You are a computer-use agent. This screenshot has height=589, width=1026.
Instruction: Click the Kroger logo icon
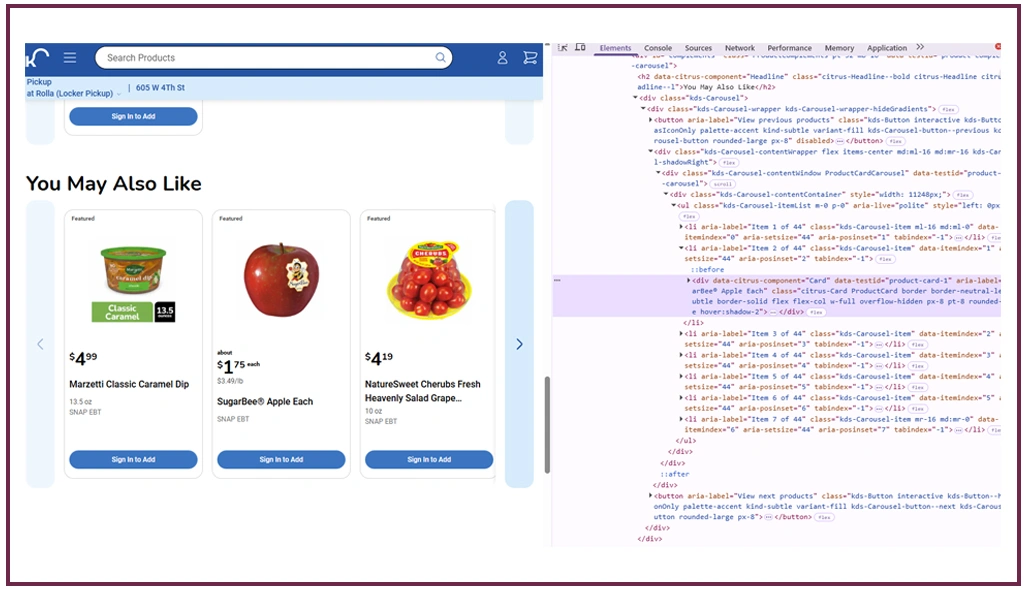(38, 58)
